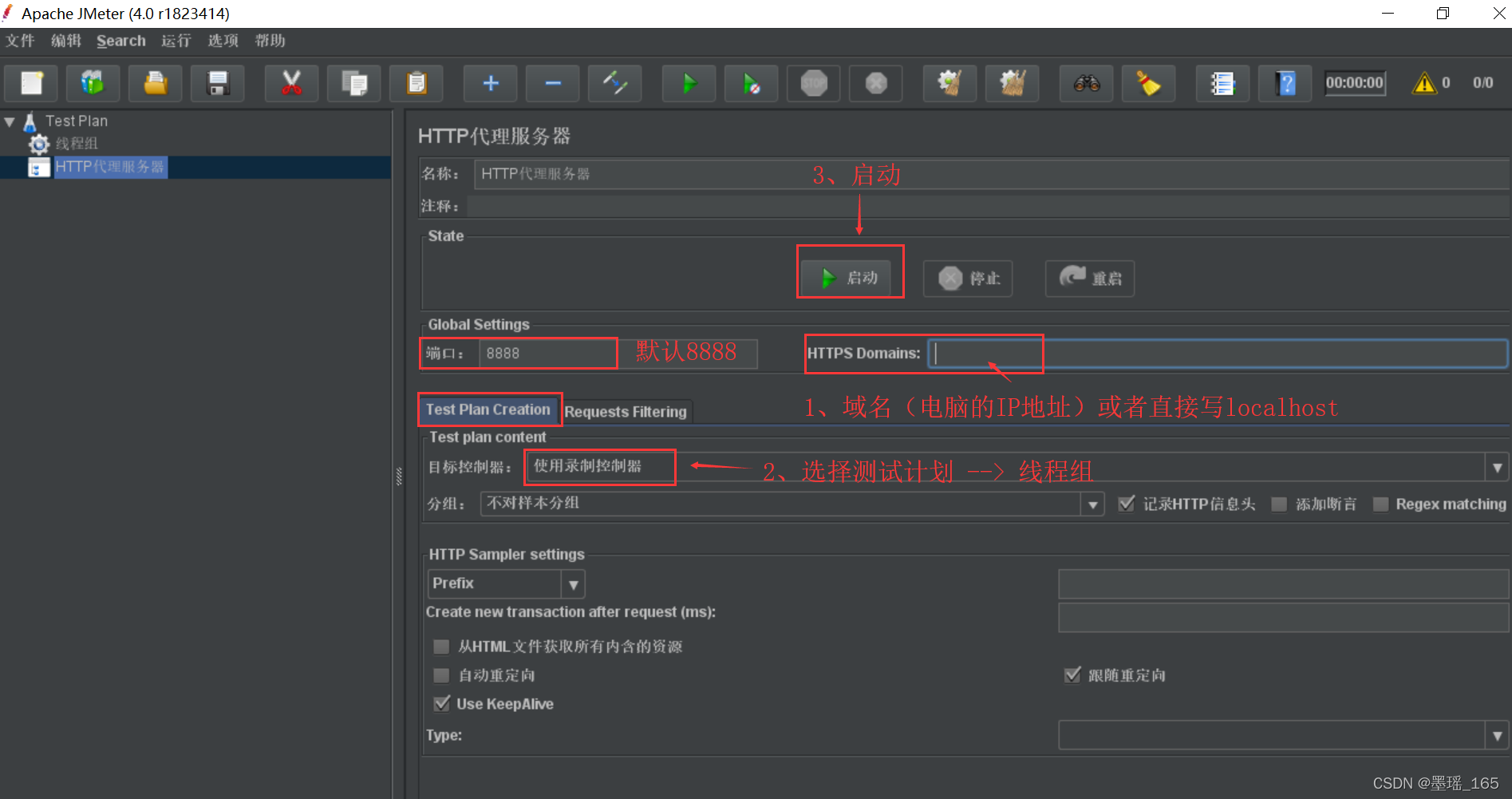Viewport: 1512px width, 799px height.
Task: Open the Type dropdown arrow
Action: tap(1497, 735)
